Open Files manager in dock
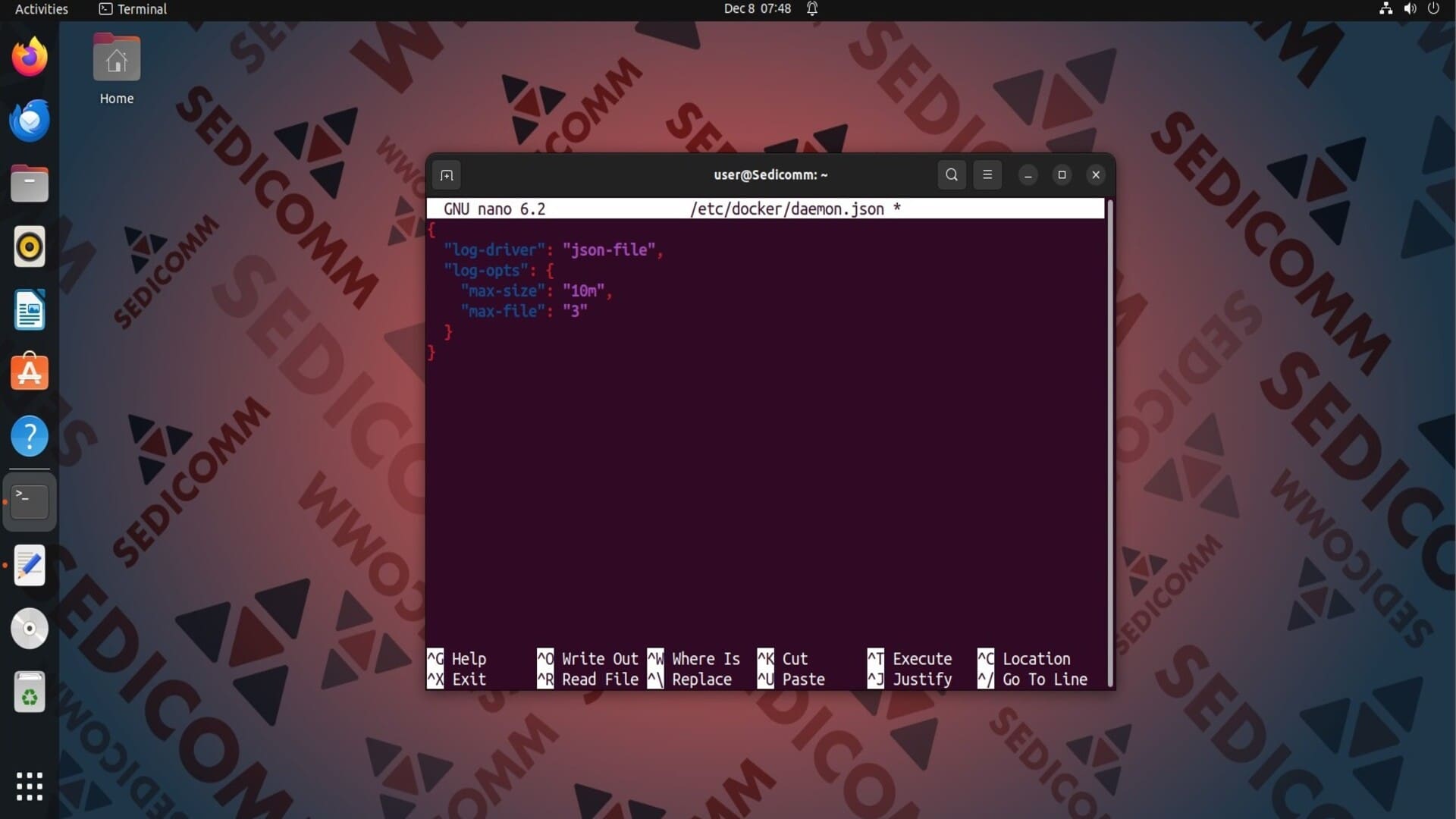Image resolution: width=1456 pixels, height=819 pixels. pyautogui.click(x=30, y=184)
